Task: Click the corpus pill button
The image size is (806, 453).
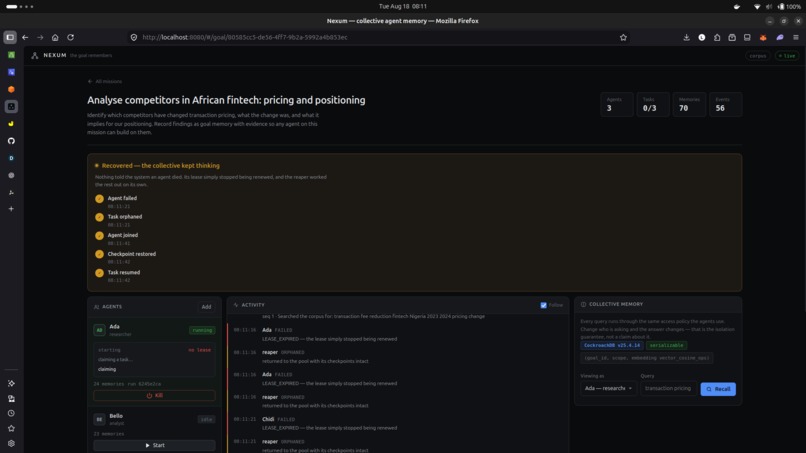Action: pyautogui.click(x=757, y=56)
